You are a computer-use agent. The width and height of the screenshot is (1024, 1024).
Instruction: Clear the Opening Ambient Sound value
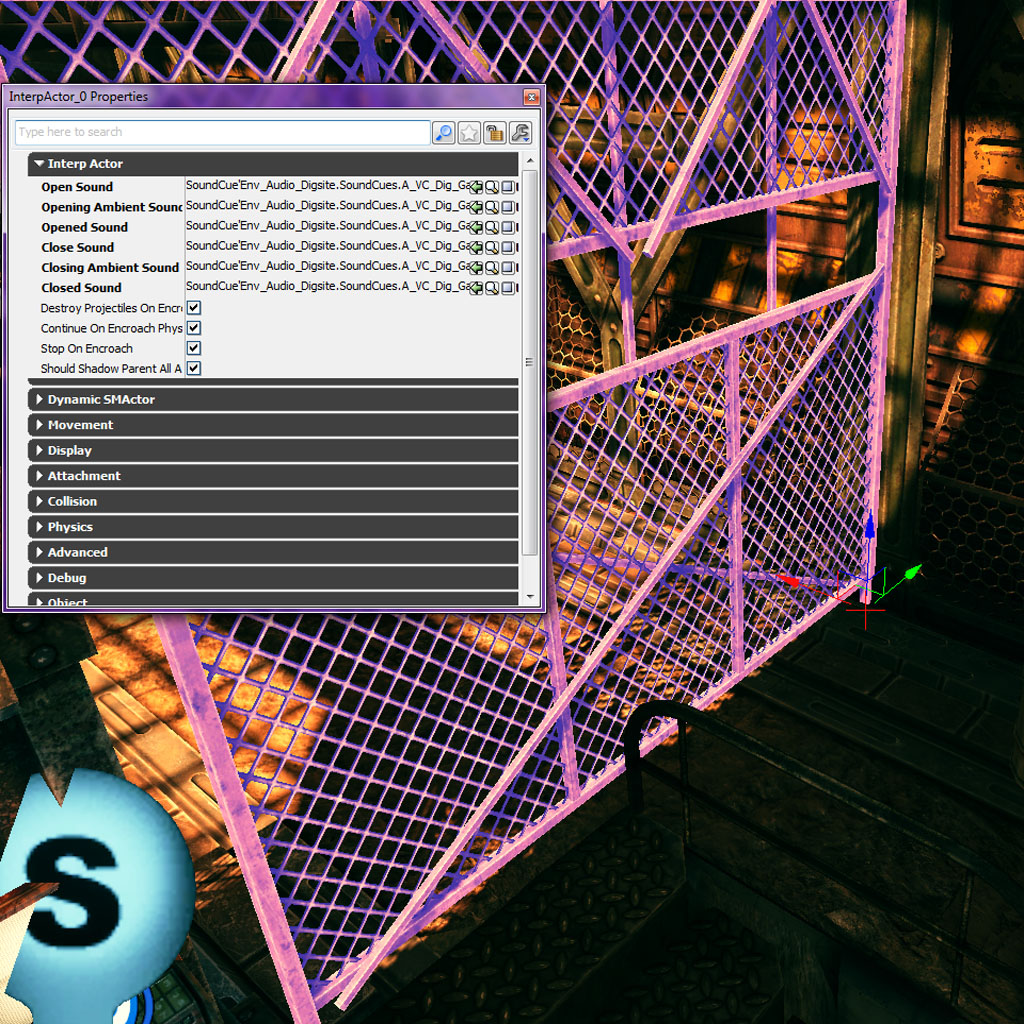click(x=507, y=207)
